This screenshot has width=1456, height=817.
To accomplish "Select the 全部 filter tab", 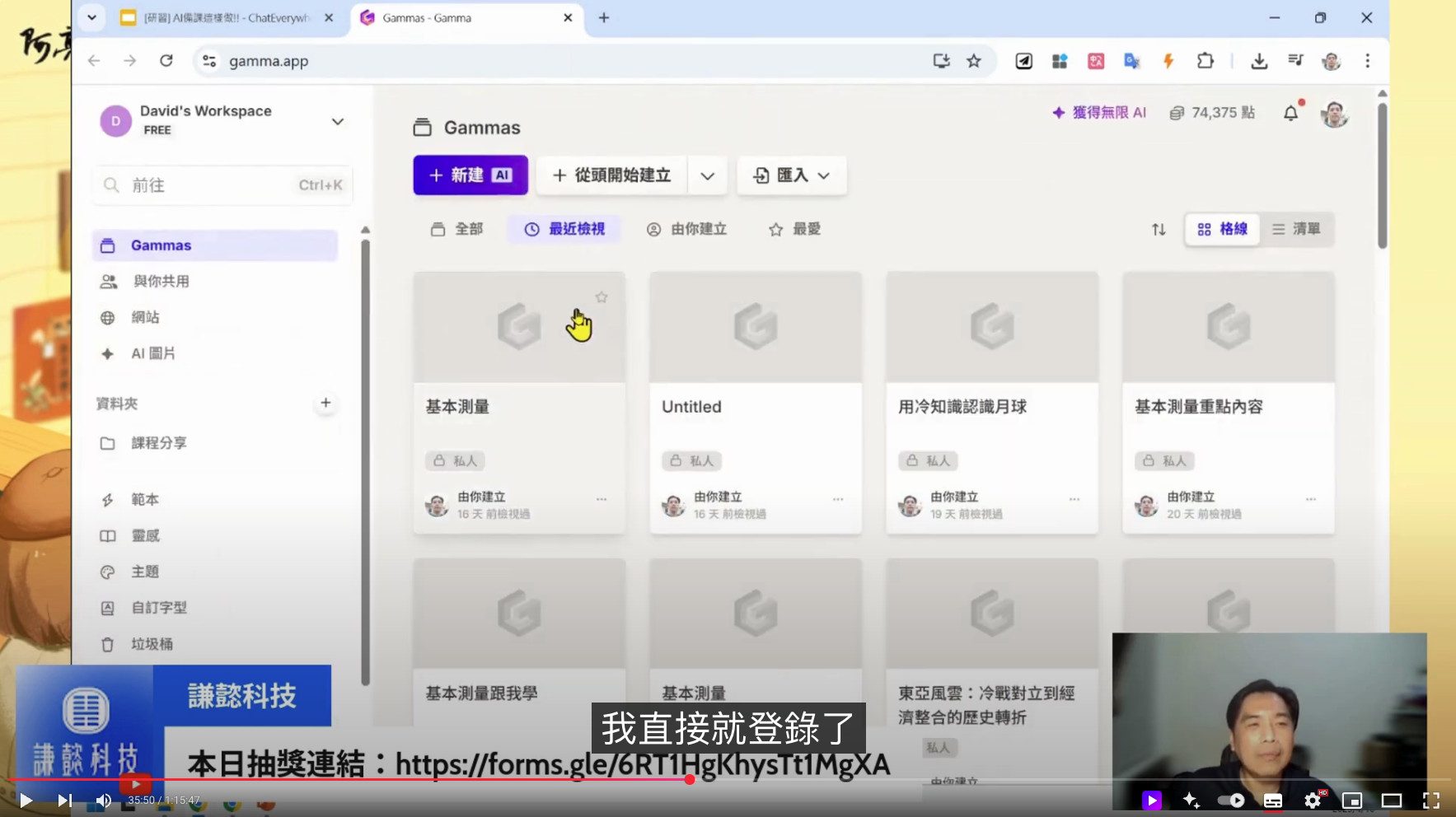I will tap(457, 229).
